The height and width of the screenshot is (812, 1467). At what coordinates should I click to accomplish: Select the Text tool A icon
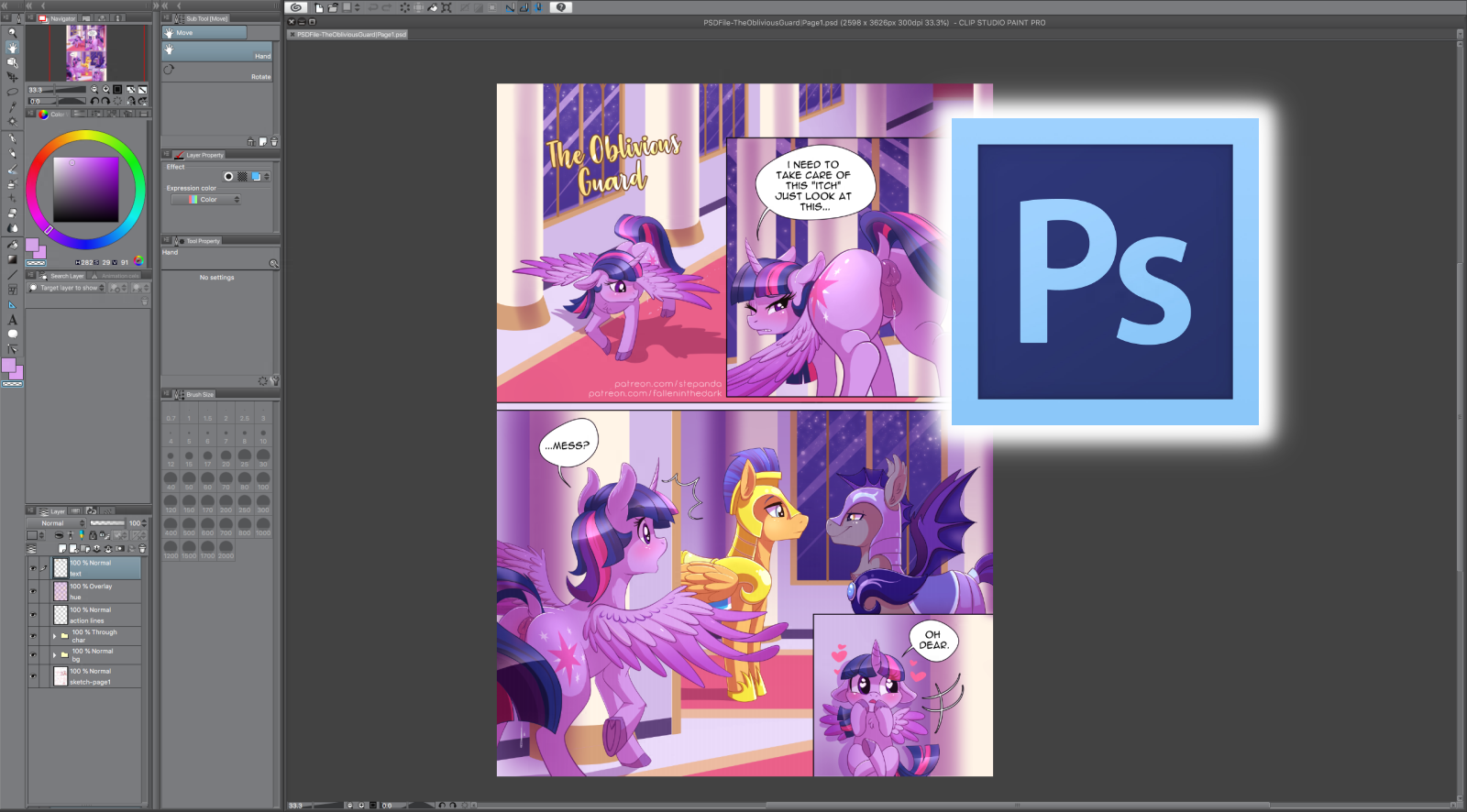click(x=12, y=320)
